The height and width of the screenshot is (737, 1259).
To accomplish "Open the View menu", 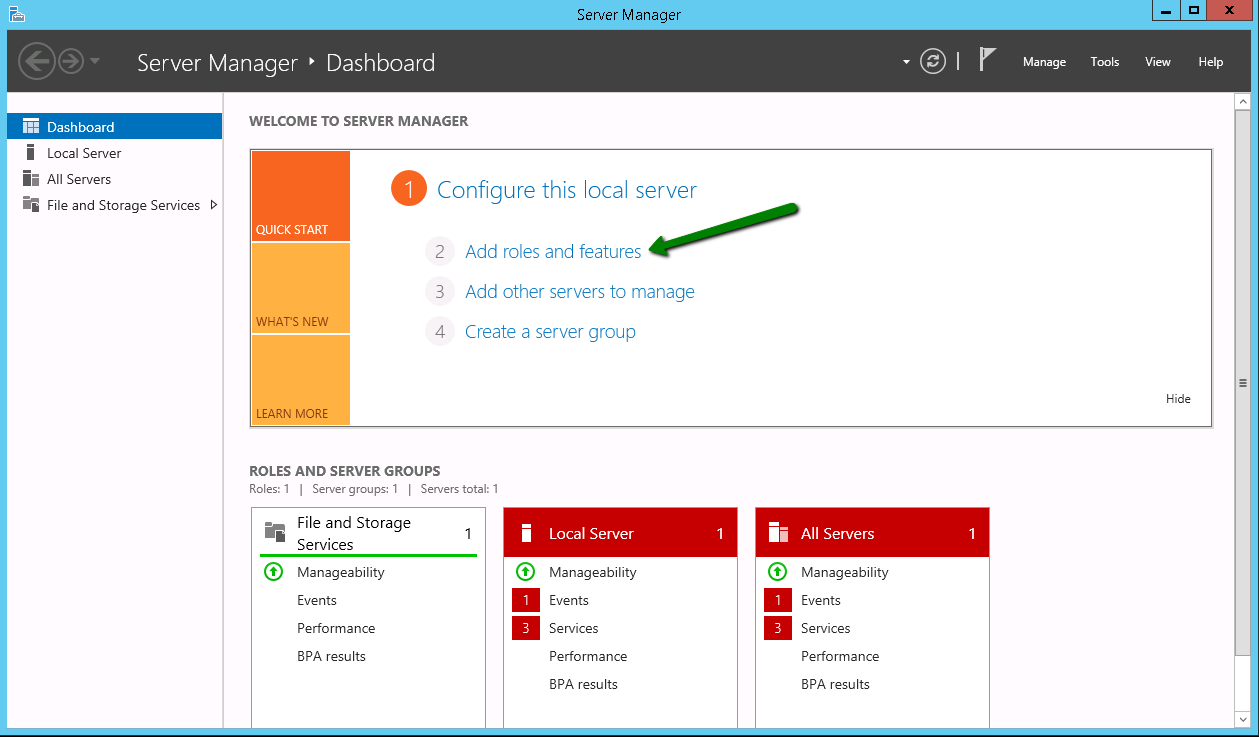I will (1158, 62).
